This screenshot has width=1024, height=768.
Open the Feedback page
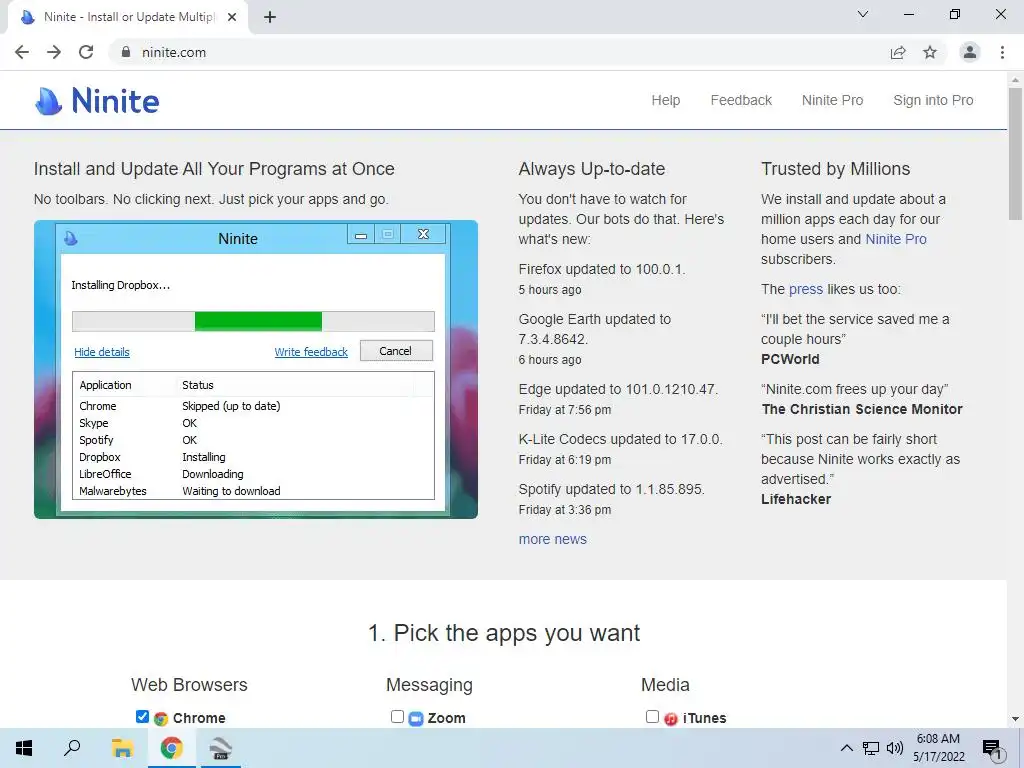point(741,101)
